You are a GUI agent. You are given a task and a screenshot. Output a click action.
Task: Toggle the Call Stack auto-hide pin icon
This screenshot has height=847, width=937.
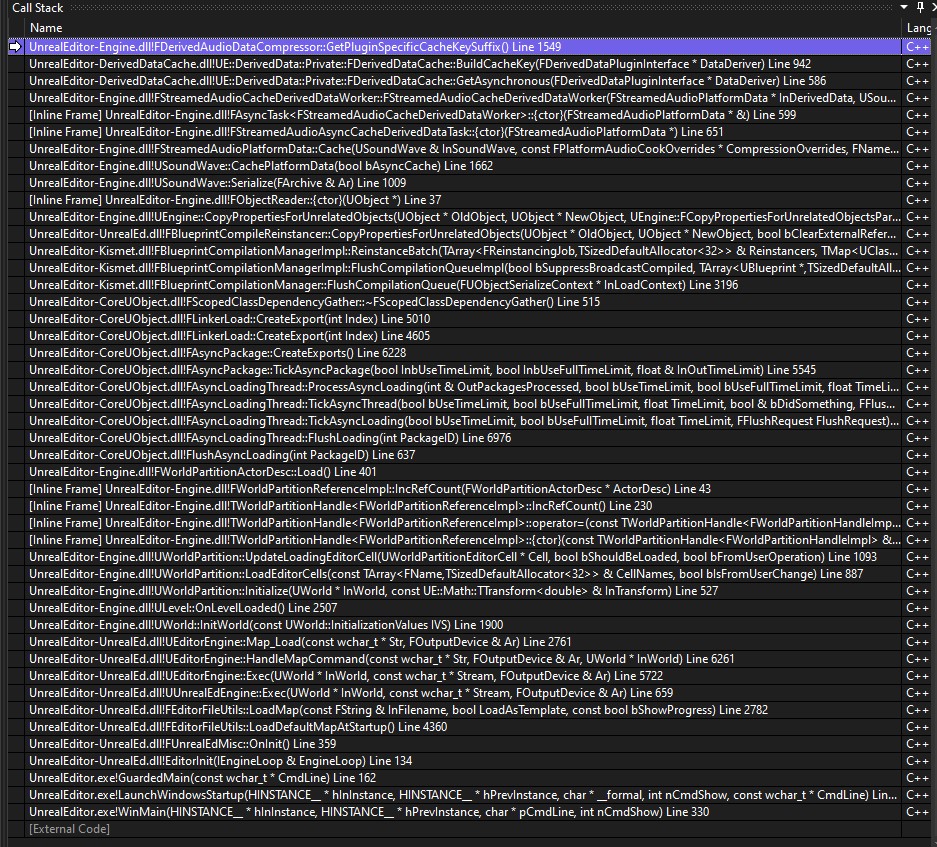[920, 7]
